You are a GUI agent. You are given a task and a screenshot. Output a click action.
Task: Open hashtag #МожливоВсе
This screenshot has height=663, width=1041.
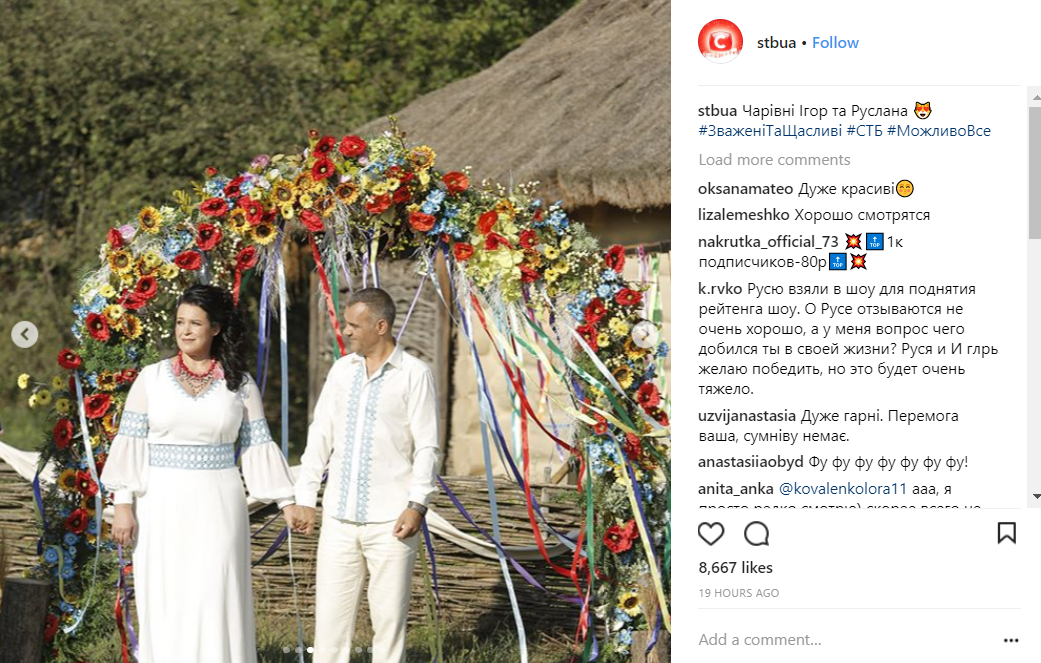point(939,131)
